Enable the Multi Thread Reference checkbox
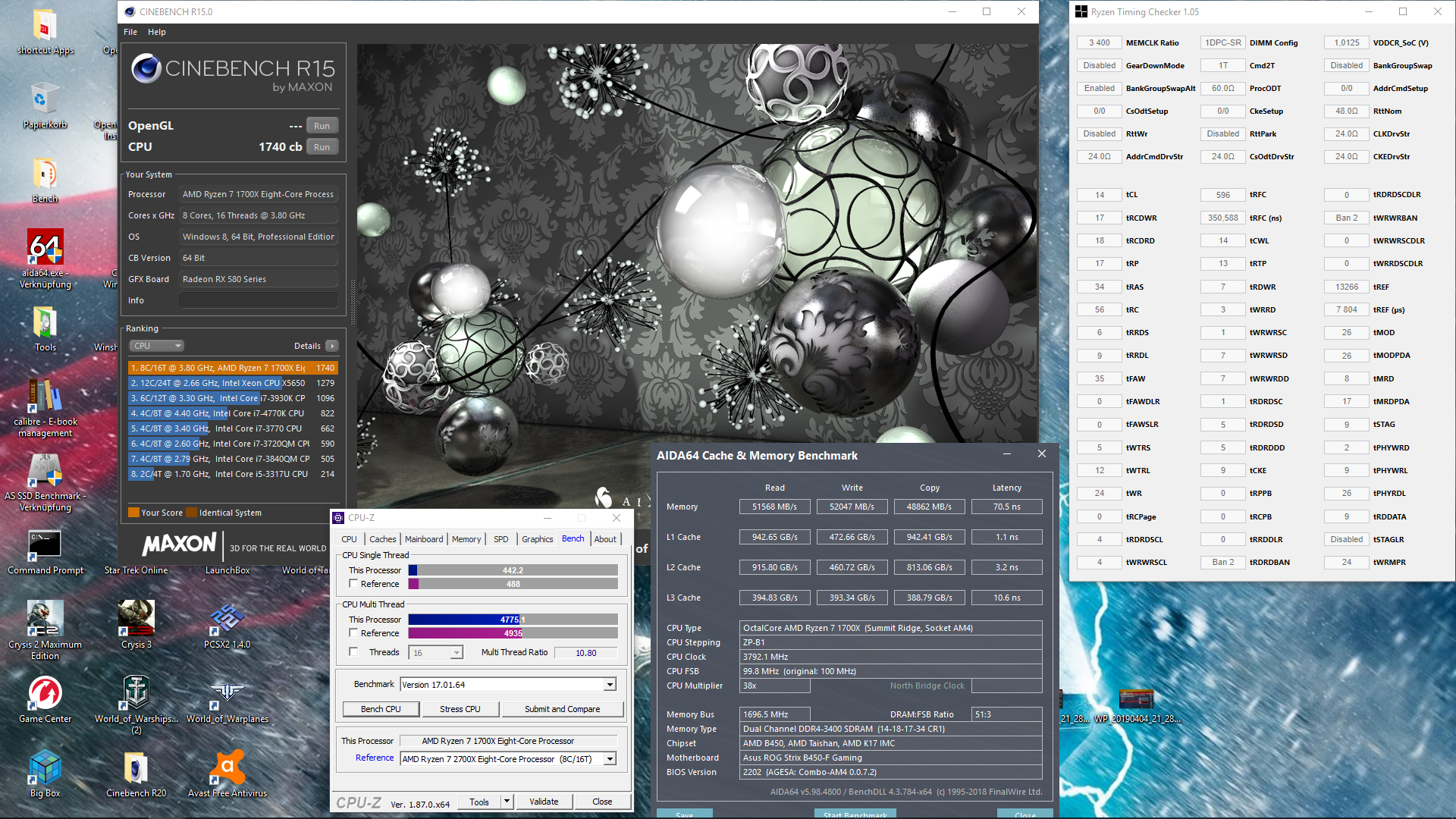This screenshot has height=819, width=1456. [x=353, y=633]
